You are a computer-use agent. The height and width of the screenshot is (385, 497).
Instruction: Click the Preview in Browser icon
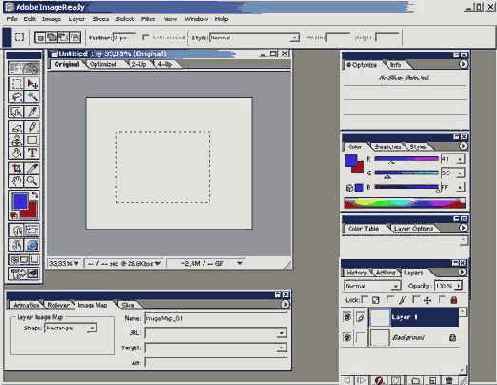click(32, 245)
